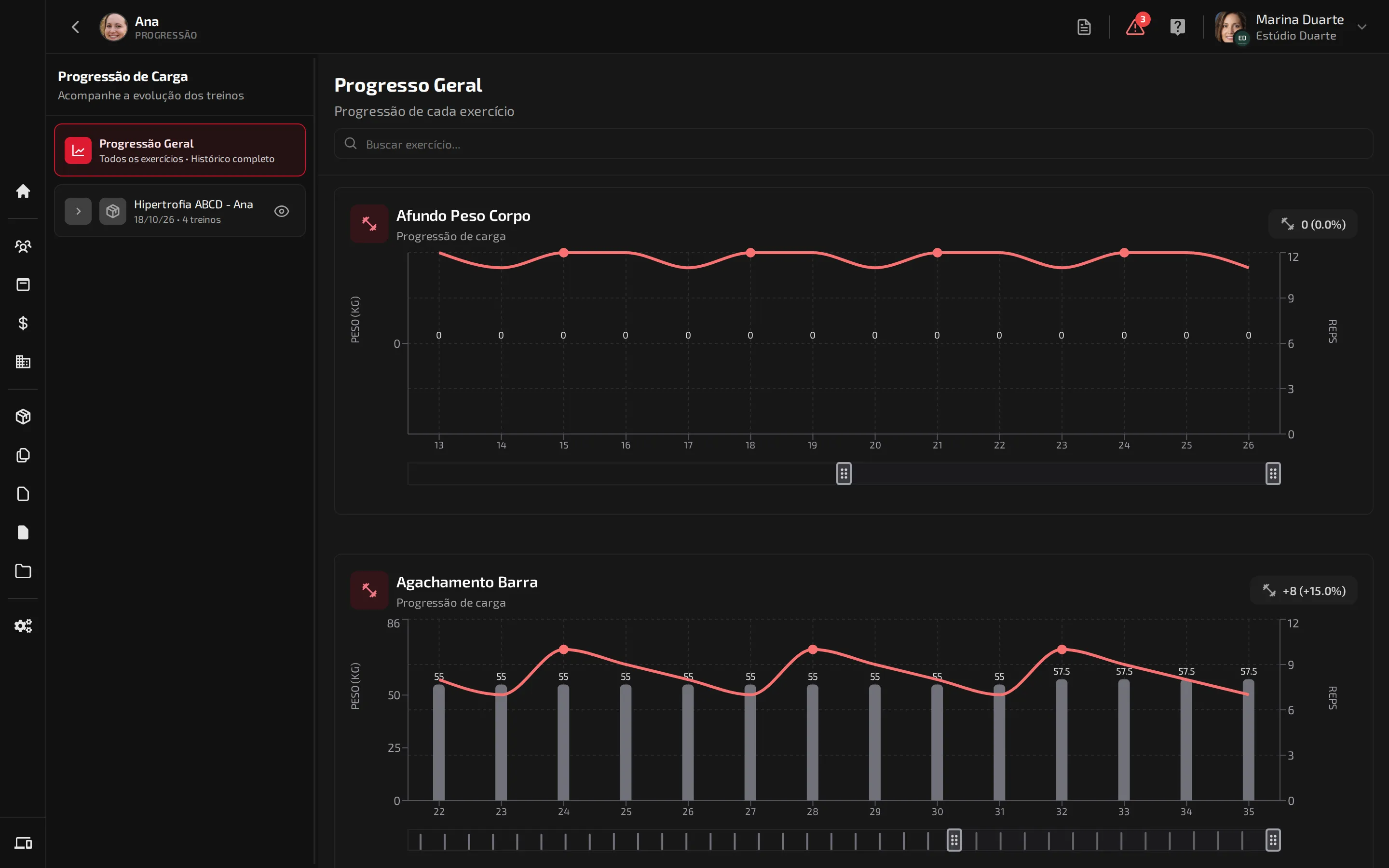Go back using the left arrow
The image size is (1389, 868).
(x=75, y=27)
